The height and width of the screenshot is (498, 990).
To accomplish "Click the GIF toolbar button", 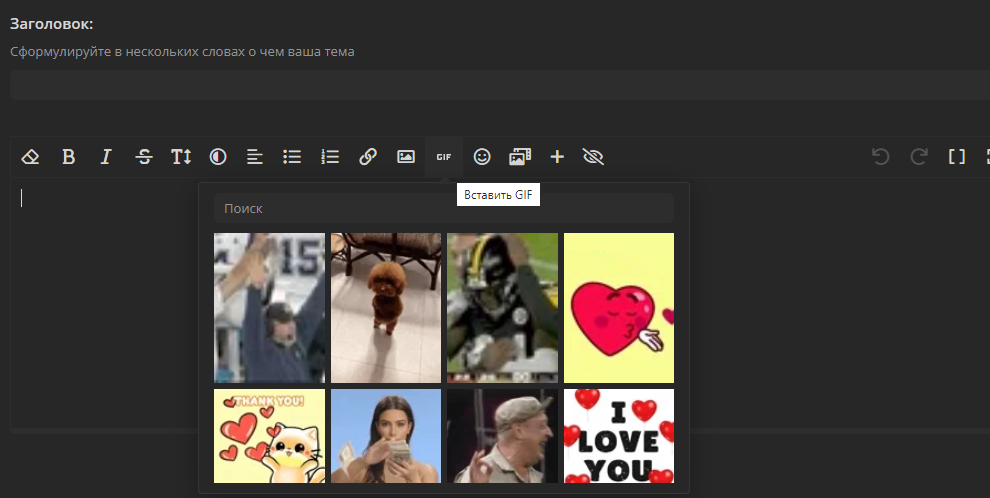I will (x=444, y=157).
